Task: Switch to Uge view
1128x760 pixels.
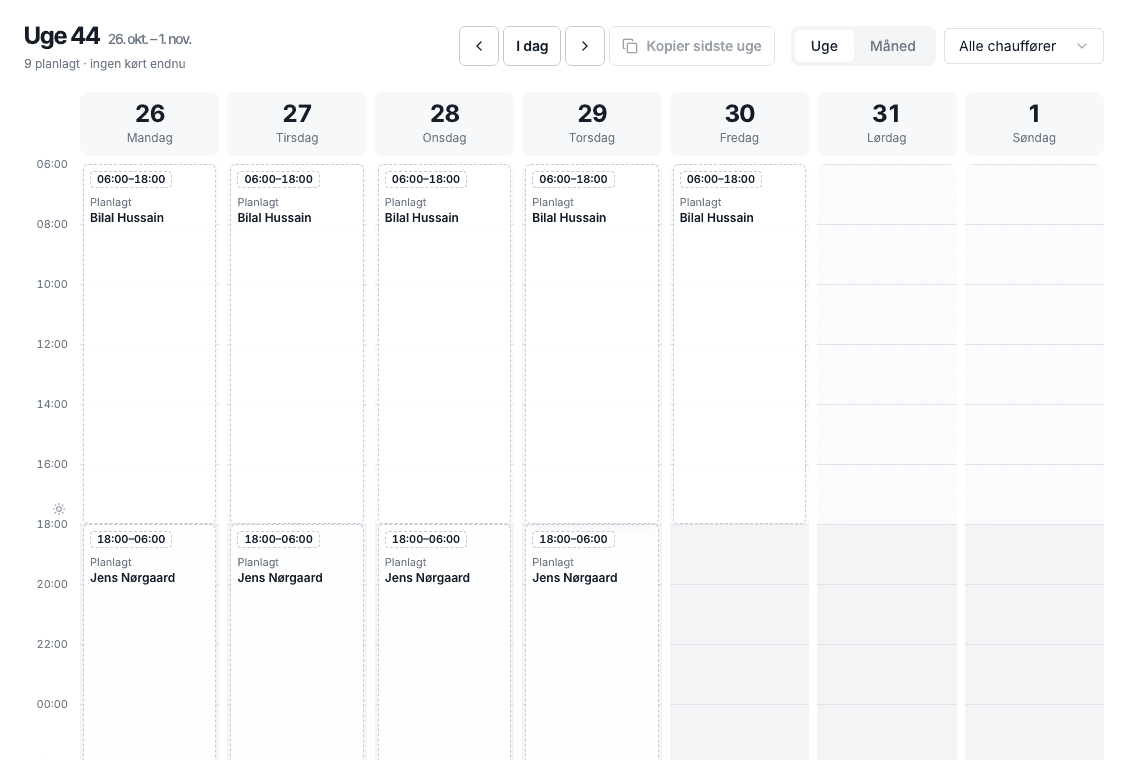Action: 824,46
